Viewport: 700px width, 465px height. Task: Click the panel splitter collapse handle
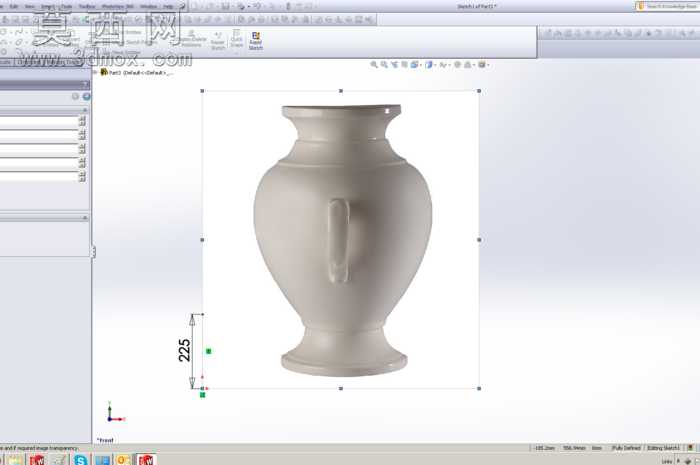pos(93,251)
